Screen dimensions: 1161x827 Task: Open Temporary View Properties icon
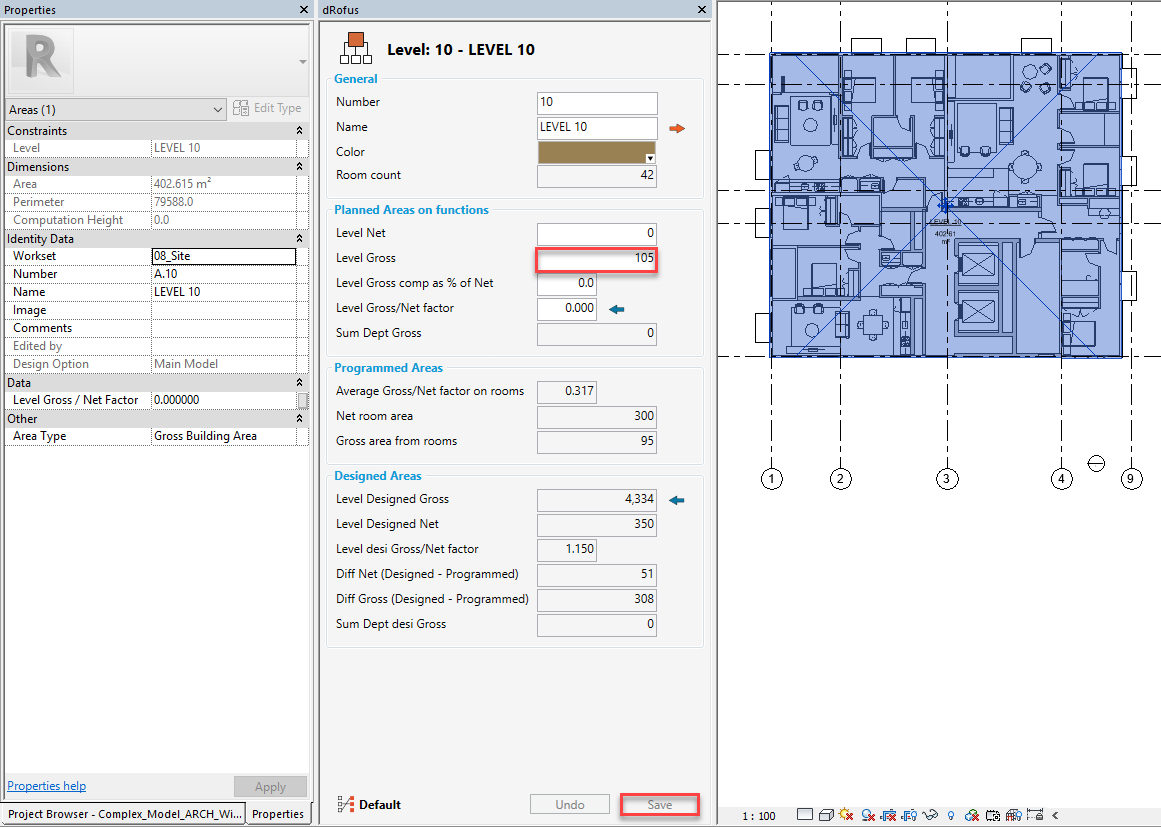click(x=993, y=815)
